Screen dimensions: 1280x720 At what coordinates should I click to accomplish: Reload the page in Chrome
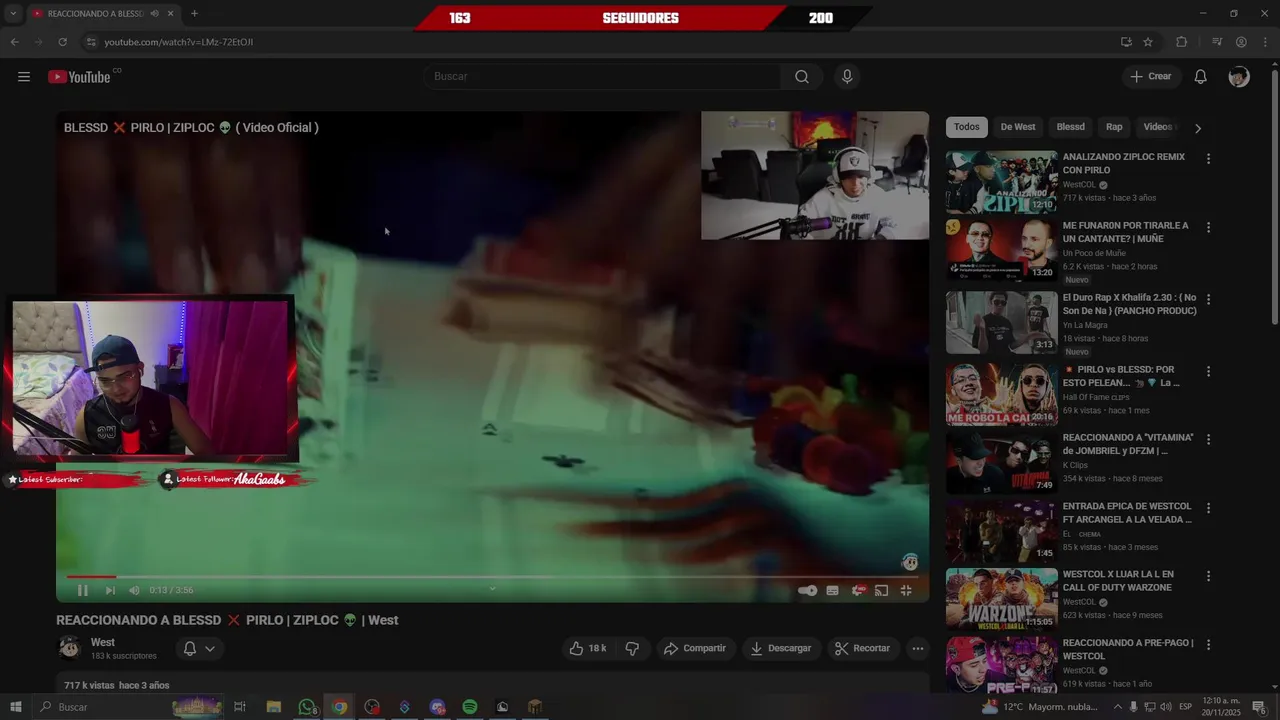coord(62,42)
